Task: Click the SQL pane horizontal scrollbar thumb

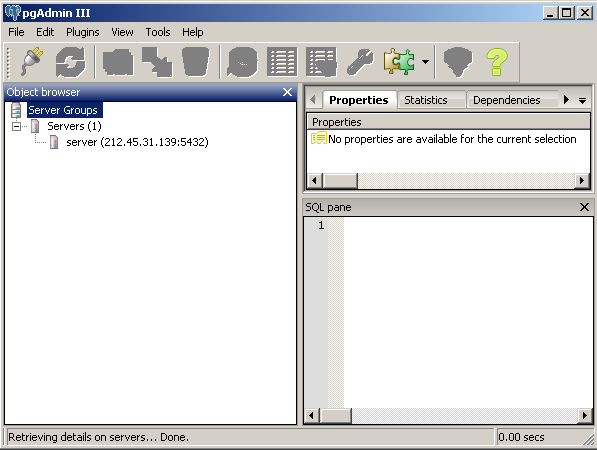Action: tap(336, 415)
